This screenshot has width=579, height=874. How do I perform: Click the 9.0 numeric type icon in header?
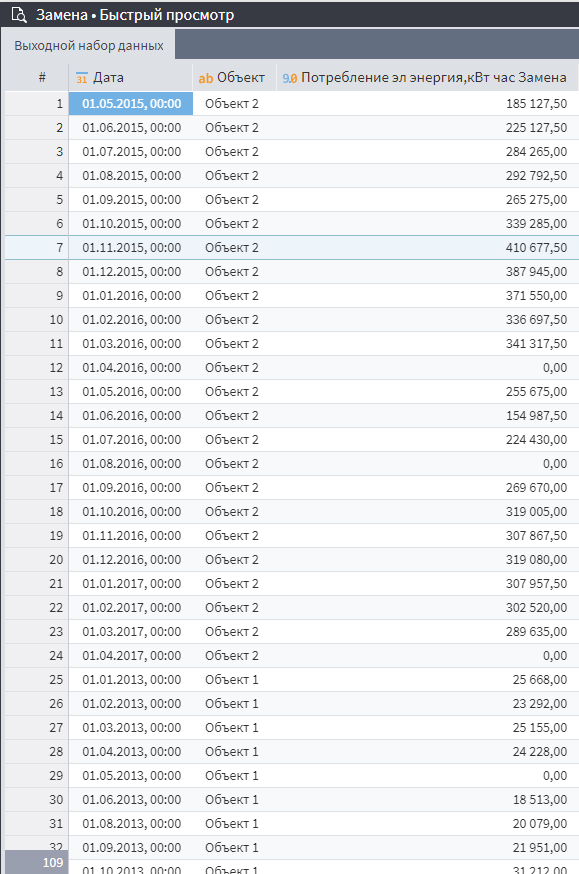click(x=289, y=78)
